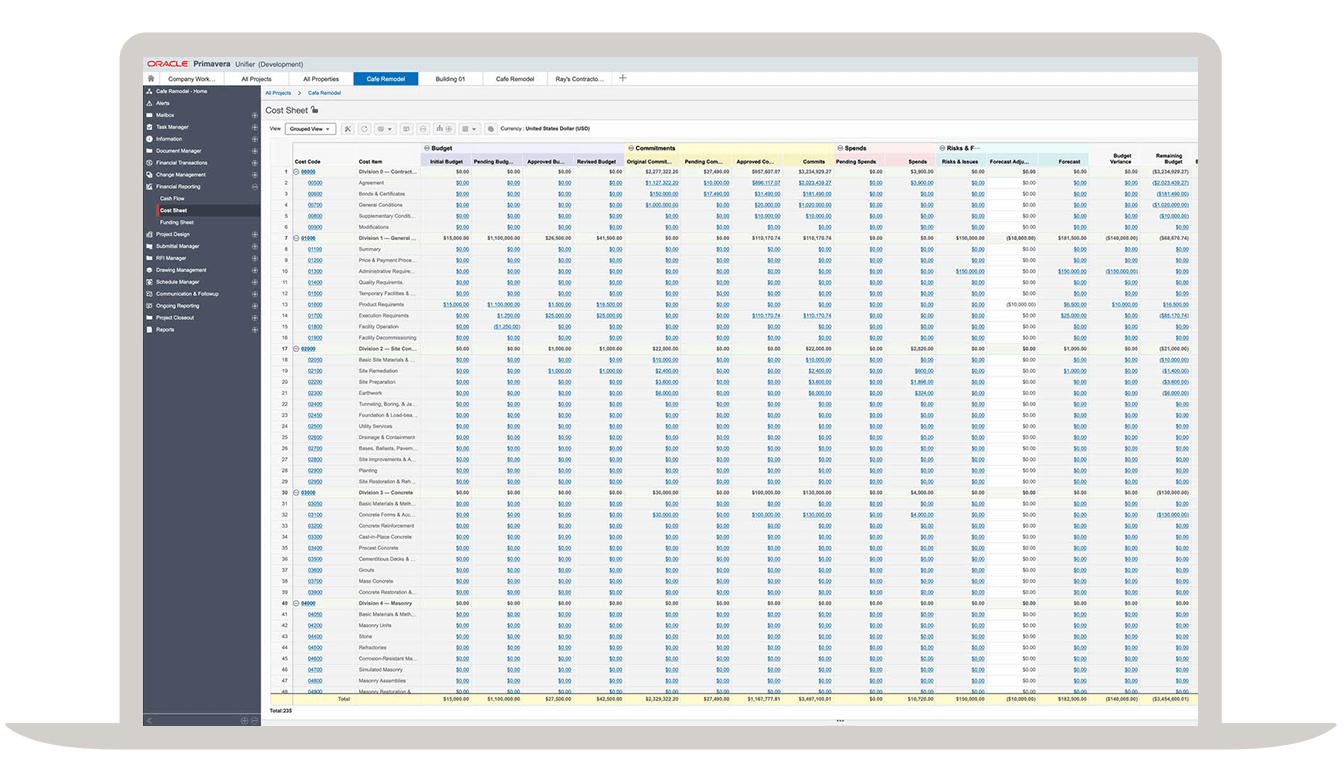Click Initial Budget column header
The height and width of the screenshot is (764, 1344).
pyautogui.click(x=446, y=161)
